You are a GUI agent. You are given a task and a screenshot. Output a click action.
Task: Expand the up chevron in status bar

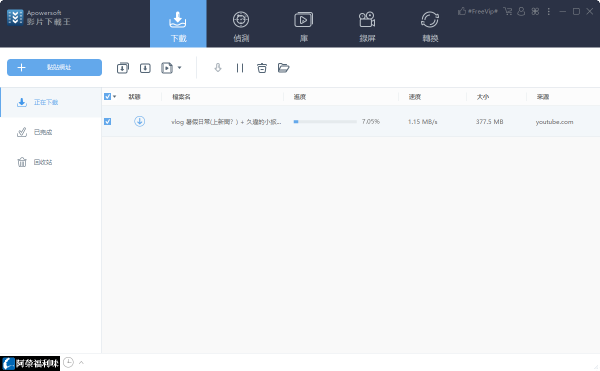[81, 362]
